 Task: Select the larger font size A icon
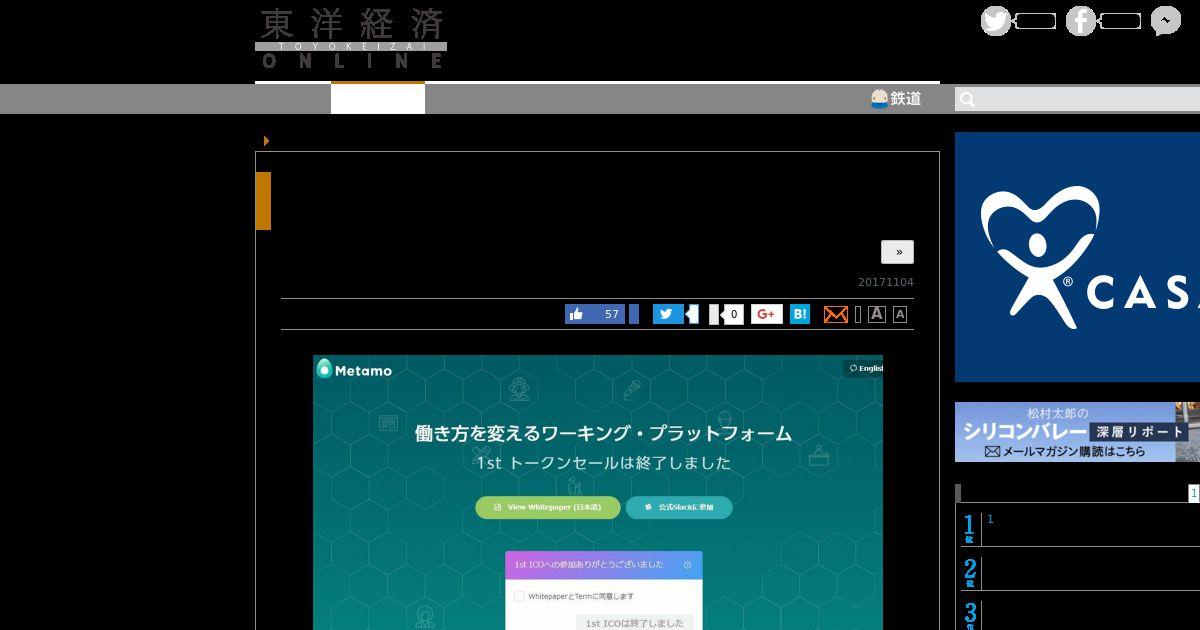click(x=877, y=314)
